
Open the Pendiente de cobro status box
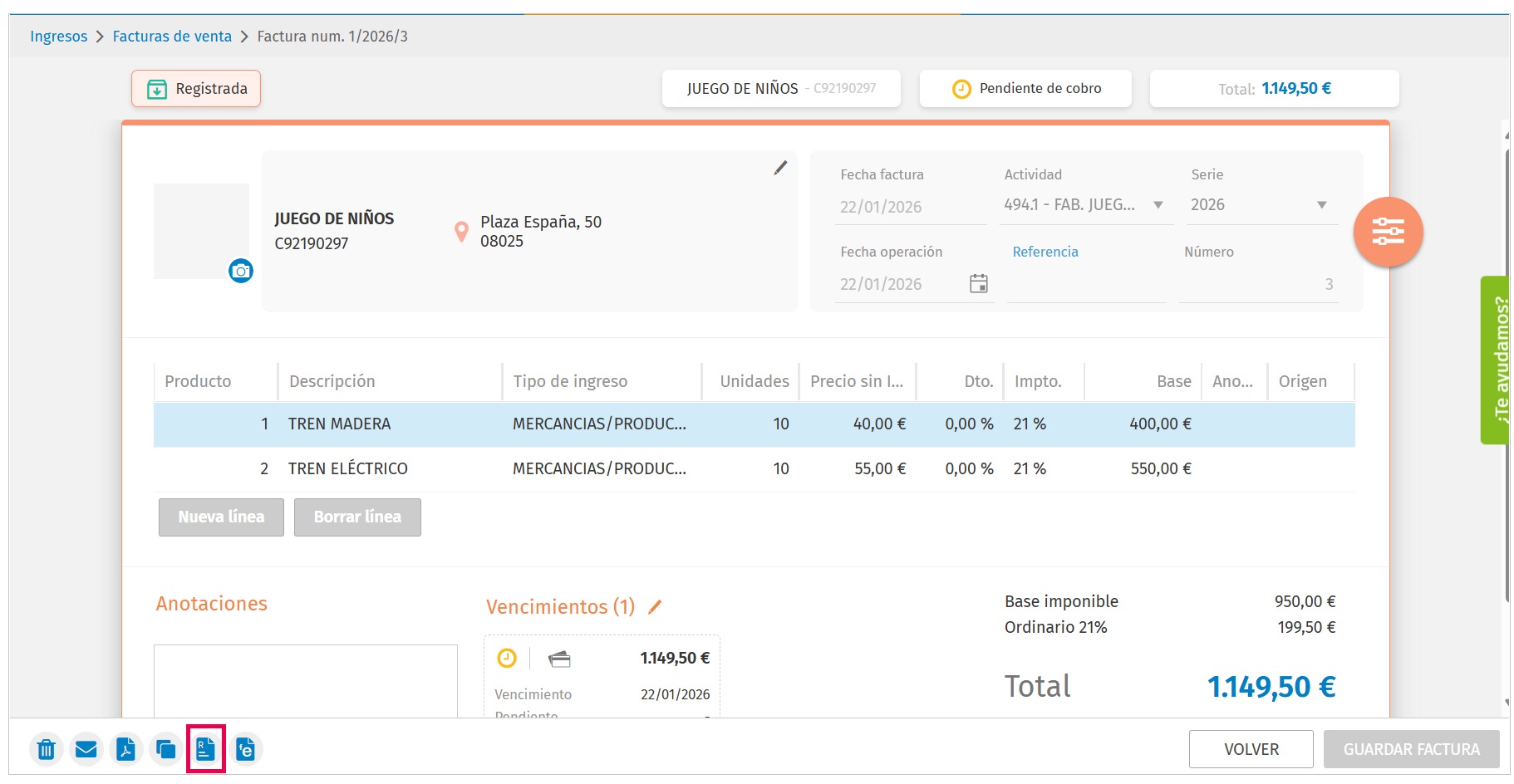[1025, 89]
